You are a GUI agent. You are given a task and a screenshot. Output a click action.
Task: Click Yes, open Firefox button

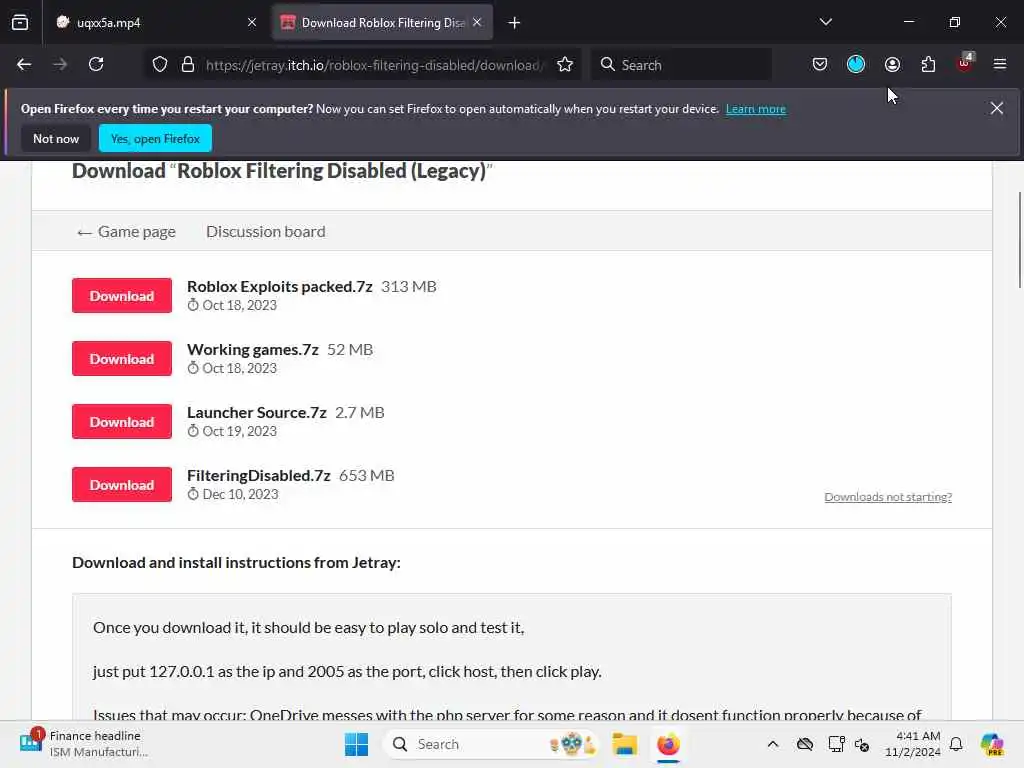155,138
